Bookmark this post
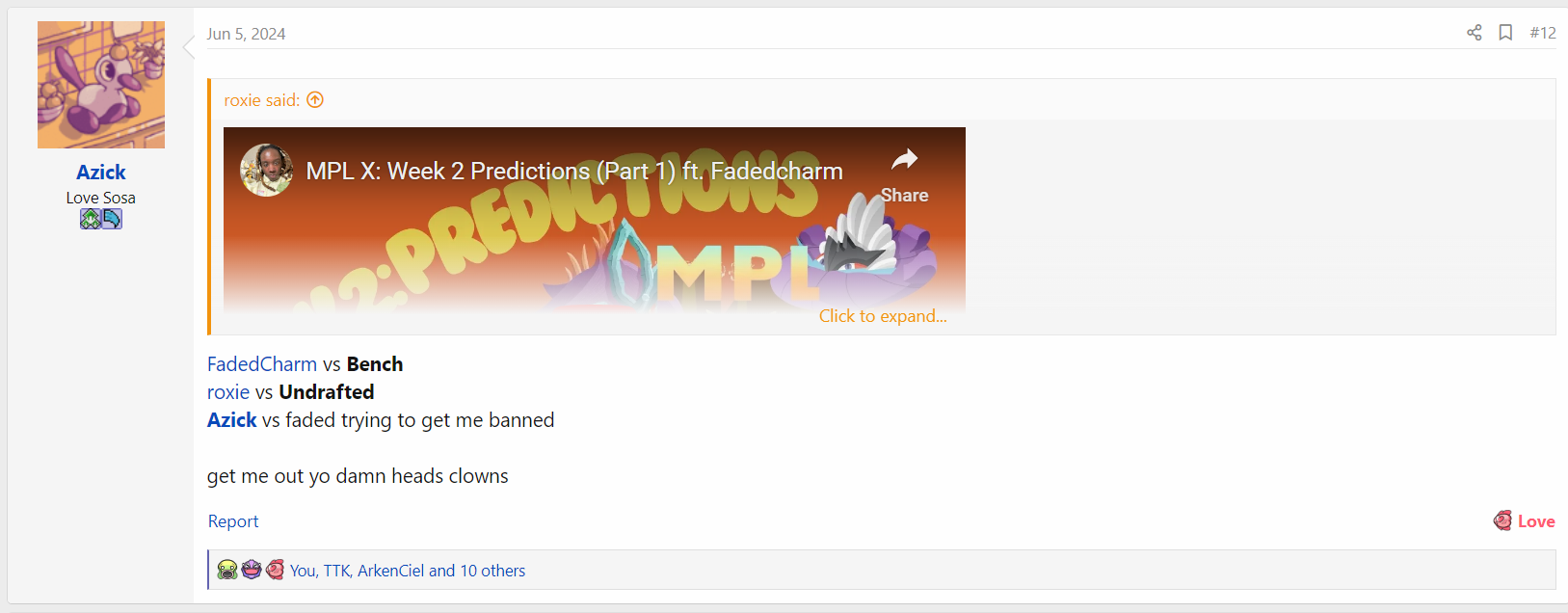1568x613 pixels. point(1505,33)
